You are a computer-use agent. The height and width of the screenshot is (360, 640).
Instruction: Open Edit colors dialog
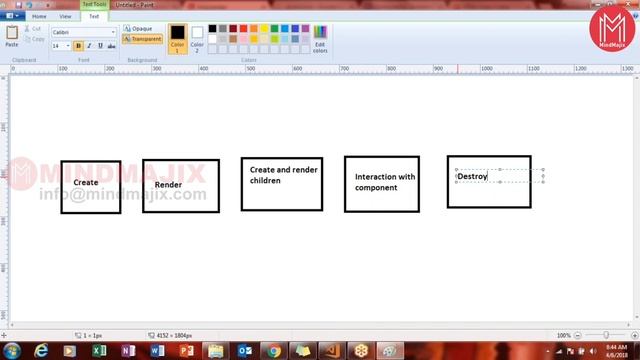(320, 39)
